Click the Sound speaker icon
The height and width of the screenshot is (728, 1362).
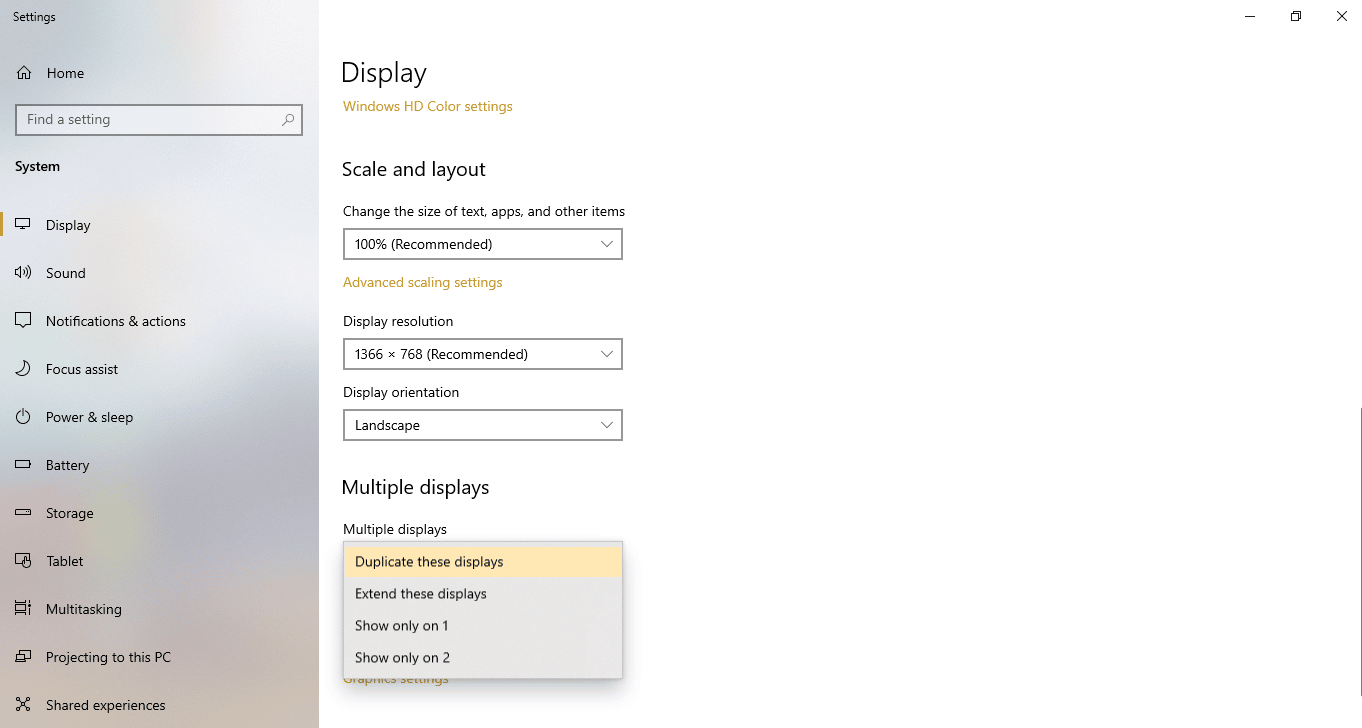[23, 273]
